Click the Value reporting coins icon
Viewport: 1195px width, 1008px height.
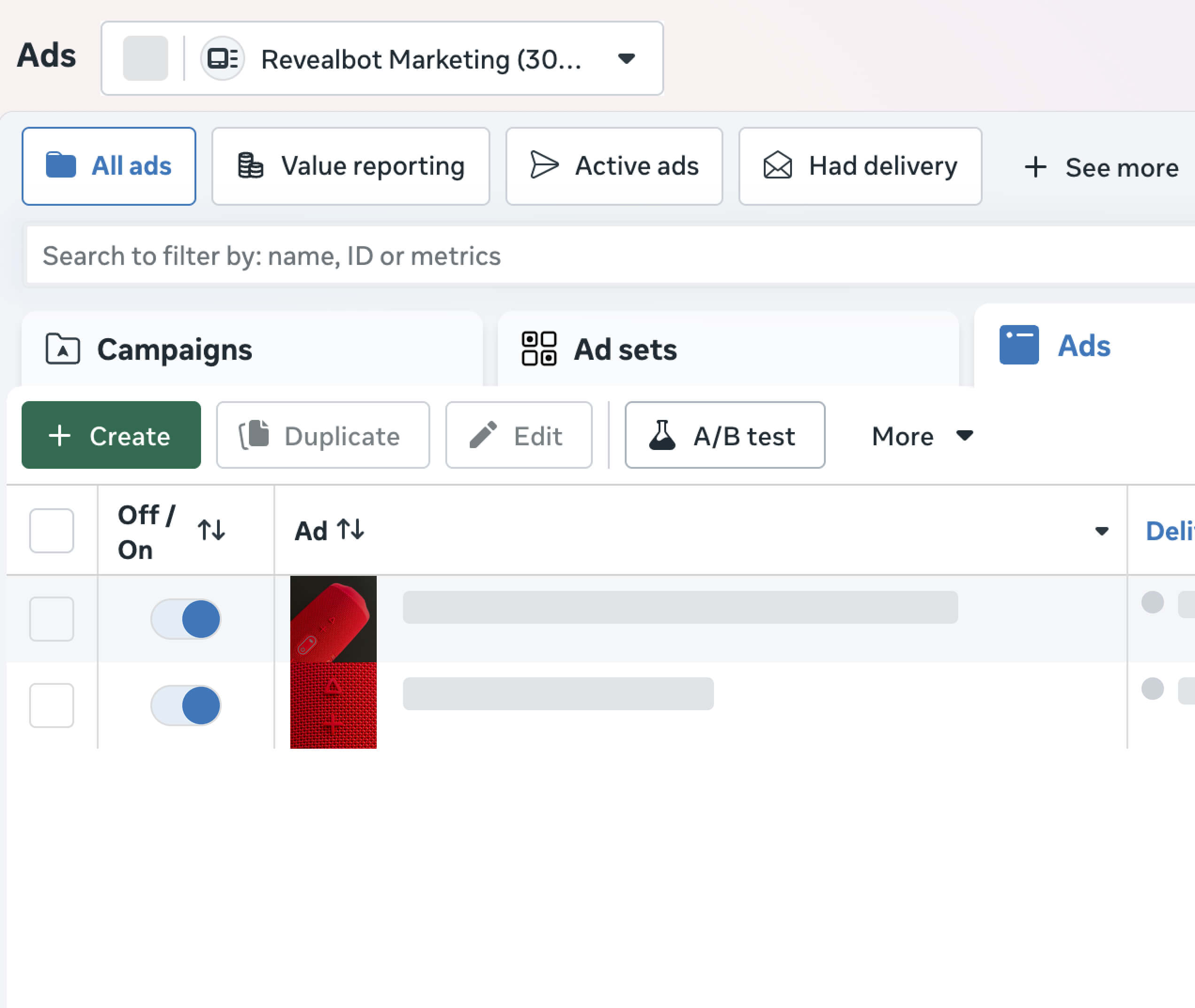pos(250,166)
